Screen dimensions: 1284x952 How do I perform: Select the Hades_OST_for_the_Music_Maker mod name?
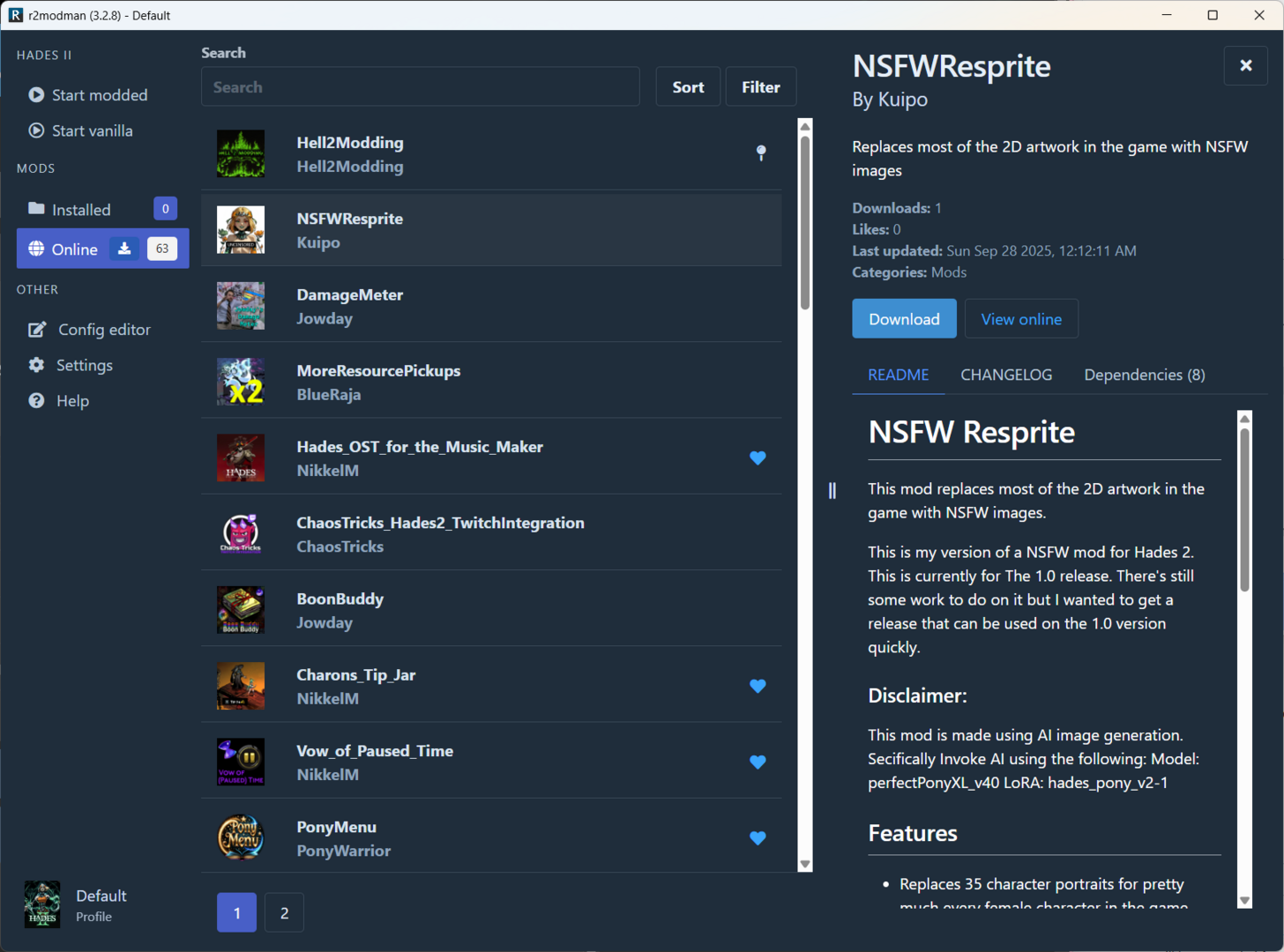(x=420, y=447)
